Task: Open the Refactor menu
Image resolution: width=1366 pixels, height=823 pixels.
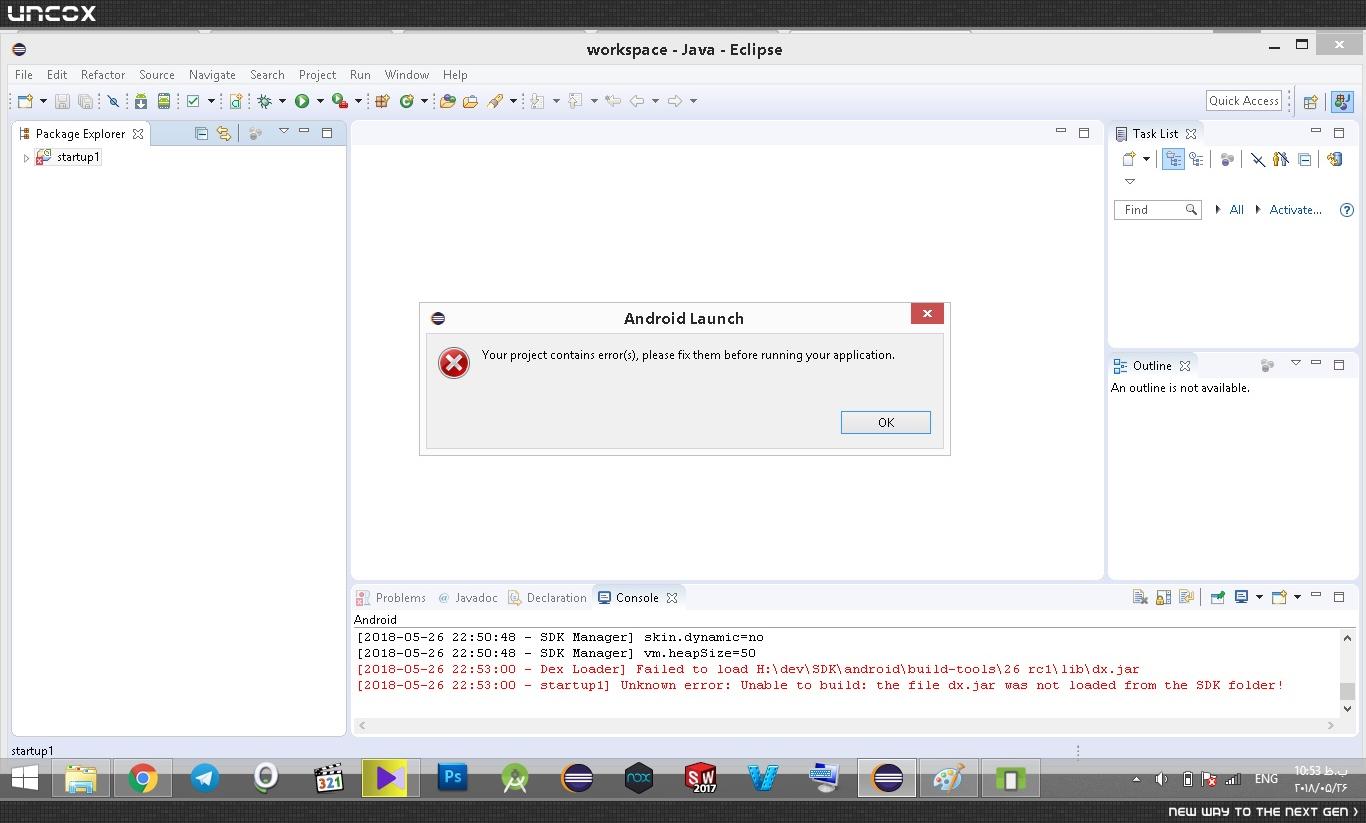Action: click(x=103, y=75)
